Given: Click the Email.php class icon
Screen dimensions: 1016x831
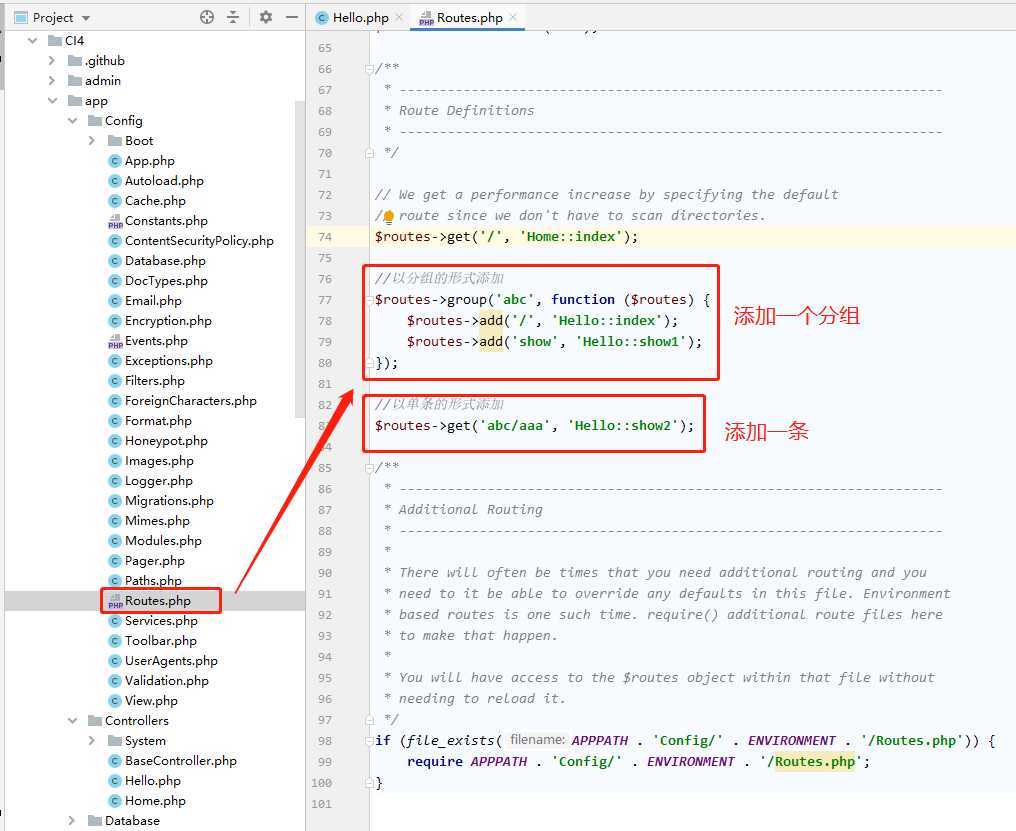Looking at the screenshot, I should pyautogui.click(x=115, y=301).
